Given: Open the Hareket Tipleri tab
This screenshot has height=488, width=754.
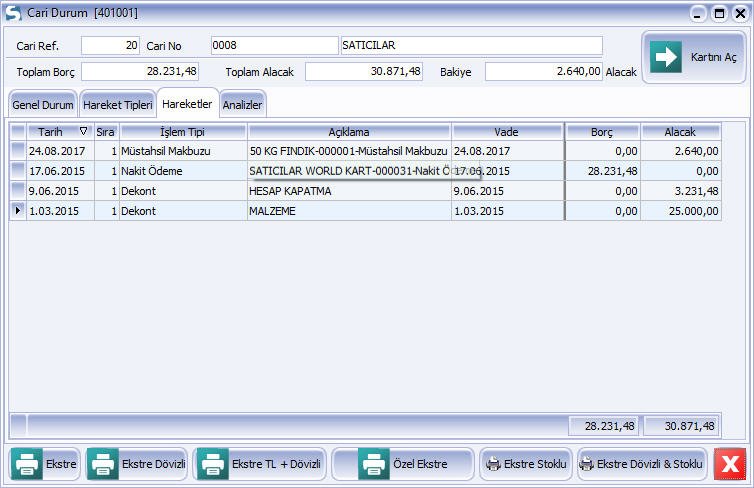Looking at the screenshot, I should (118, 105).
